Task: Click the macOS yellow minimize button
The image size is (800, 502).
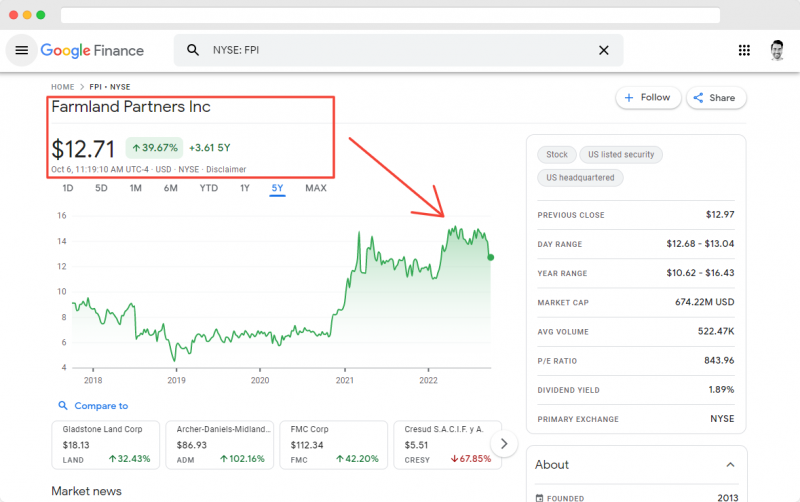Action: pyautogui.click(x=27, y=15)
